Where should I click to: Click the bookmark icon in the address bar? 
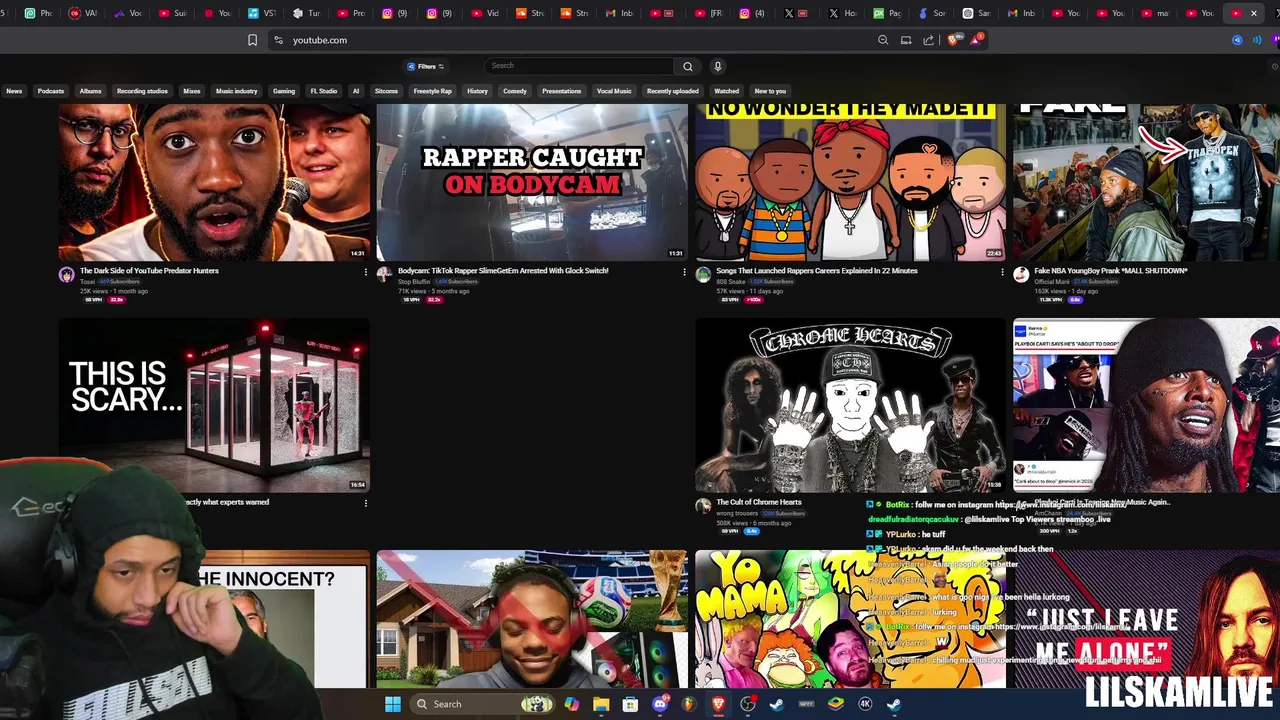pyautogui.click(x=252, y=40)
